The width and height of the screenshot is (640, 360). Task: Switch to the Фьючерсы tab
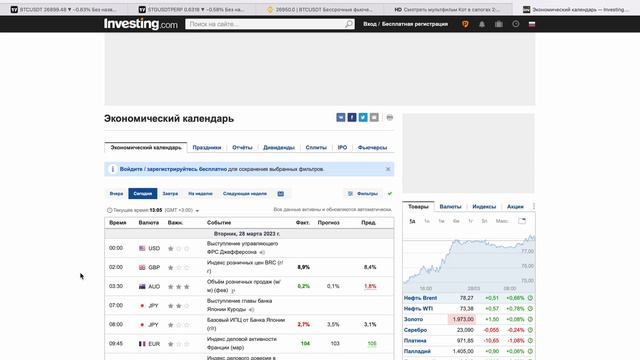372,147
